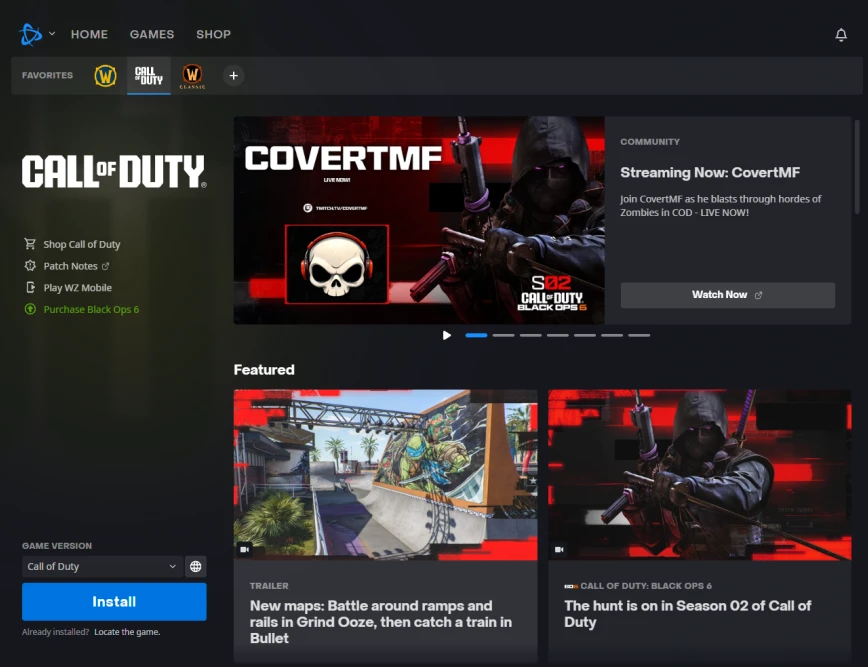The image size is (868, 667).
Task: Click the Patch Notes gear icon
Action: (30, 266)
